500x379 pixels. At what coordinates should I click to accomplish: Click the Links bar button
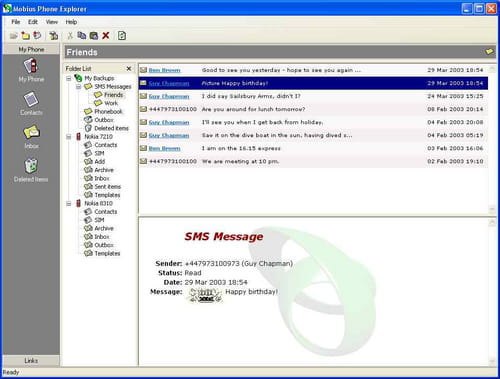[31, 360]
